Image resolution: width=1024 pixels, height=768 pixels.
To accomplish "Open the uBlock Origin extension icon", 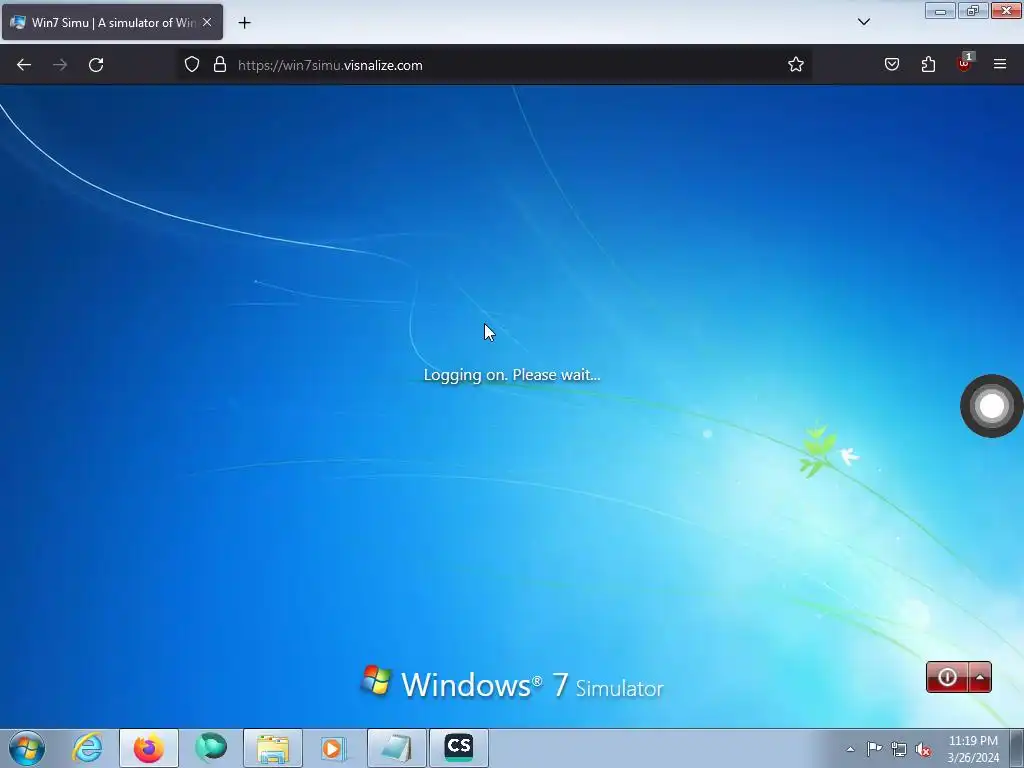I will coord(964,63).
